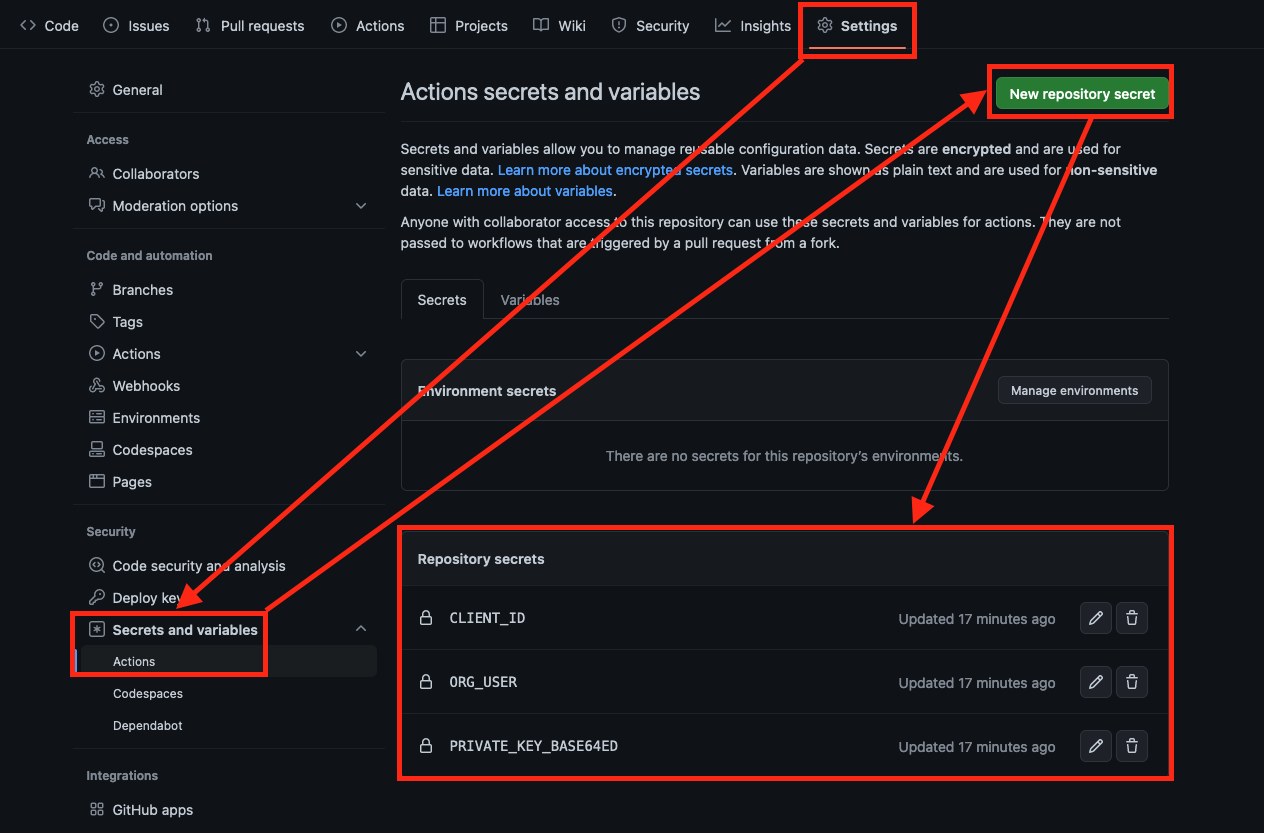1264x833 pixels.
Task: Open the Projects tab
Action: 469,26
